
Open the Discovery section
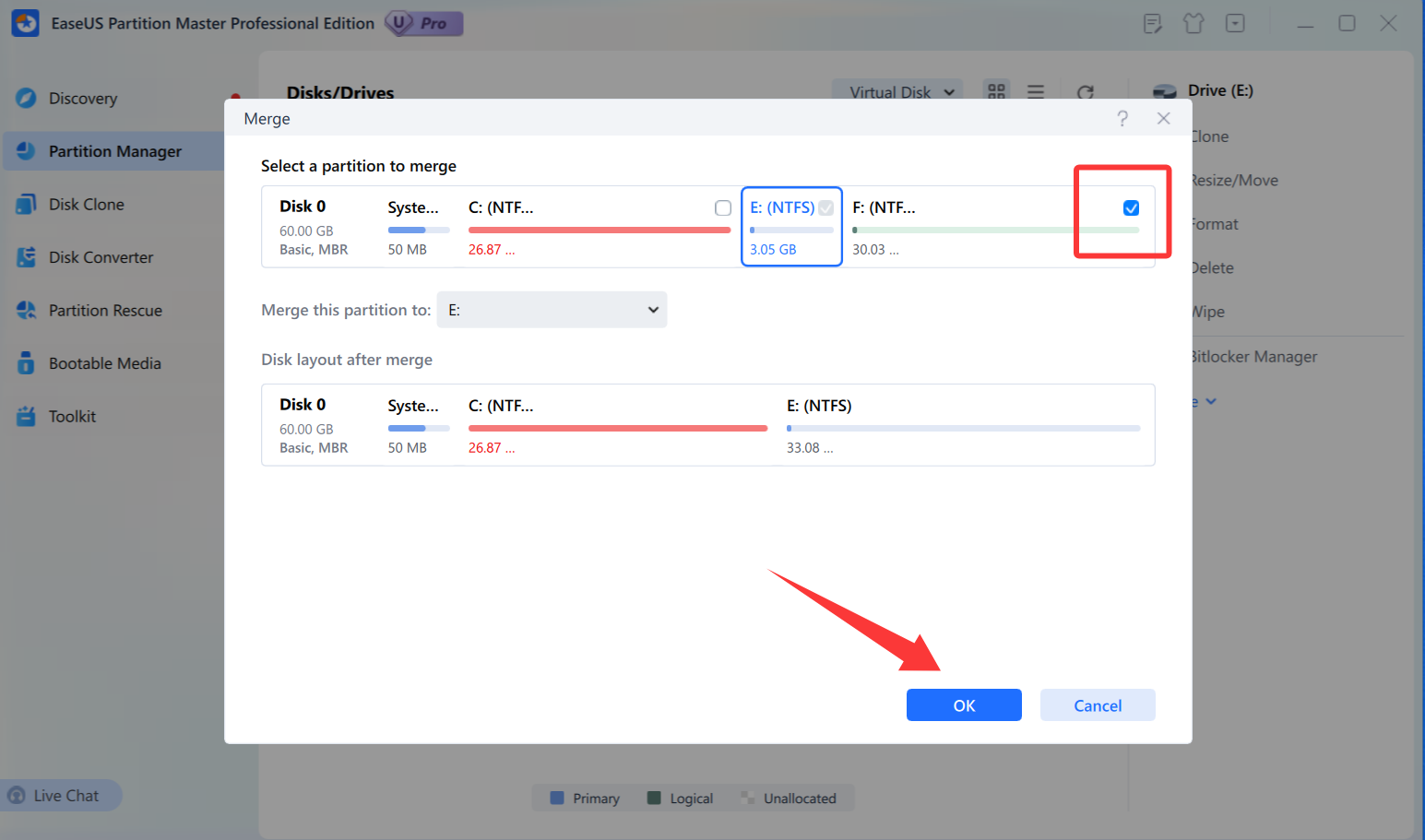coord(83,99)
